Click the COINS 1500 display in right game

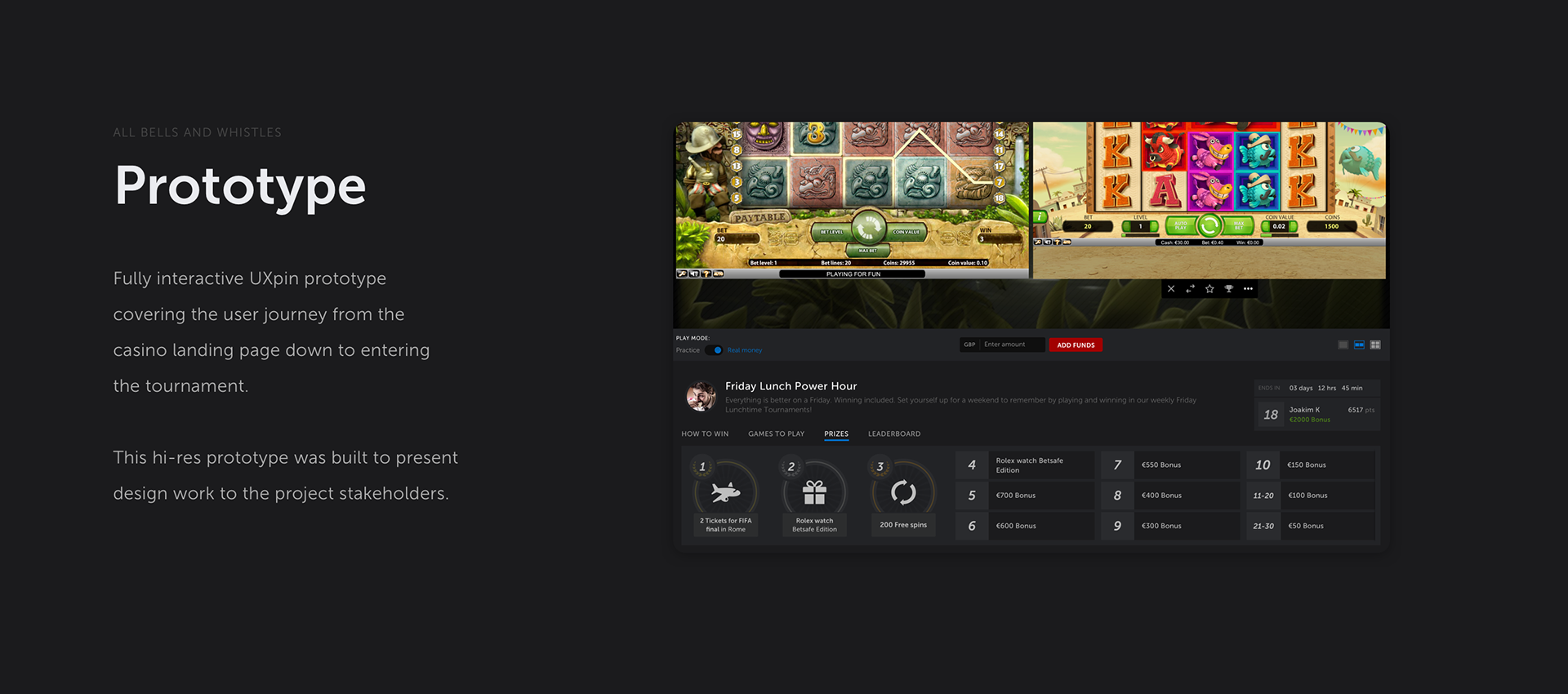click(x=1332, y=226)
